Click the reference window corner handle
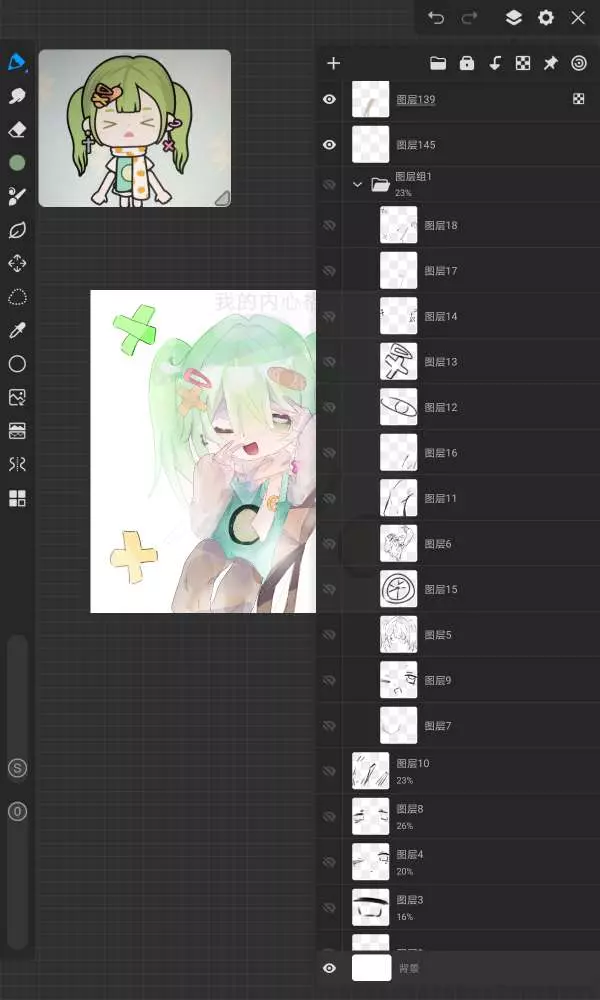The width and height of the screenshot is (600, 1000). pos(221,198)
